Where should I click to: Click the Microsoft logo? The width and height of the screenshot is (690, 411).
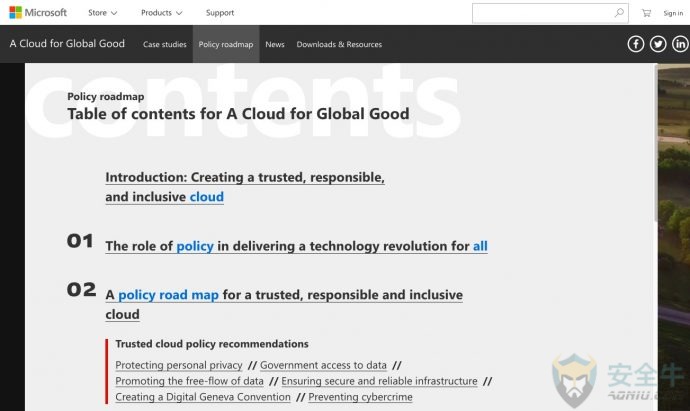[38, 12]
